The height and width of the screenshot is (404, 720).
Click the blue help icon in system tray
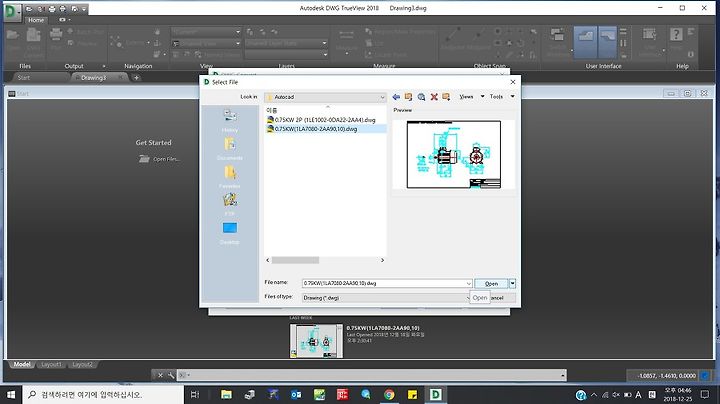pos(581,394)
